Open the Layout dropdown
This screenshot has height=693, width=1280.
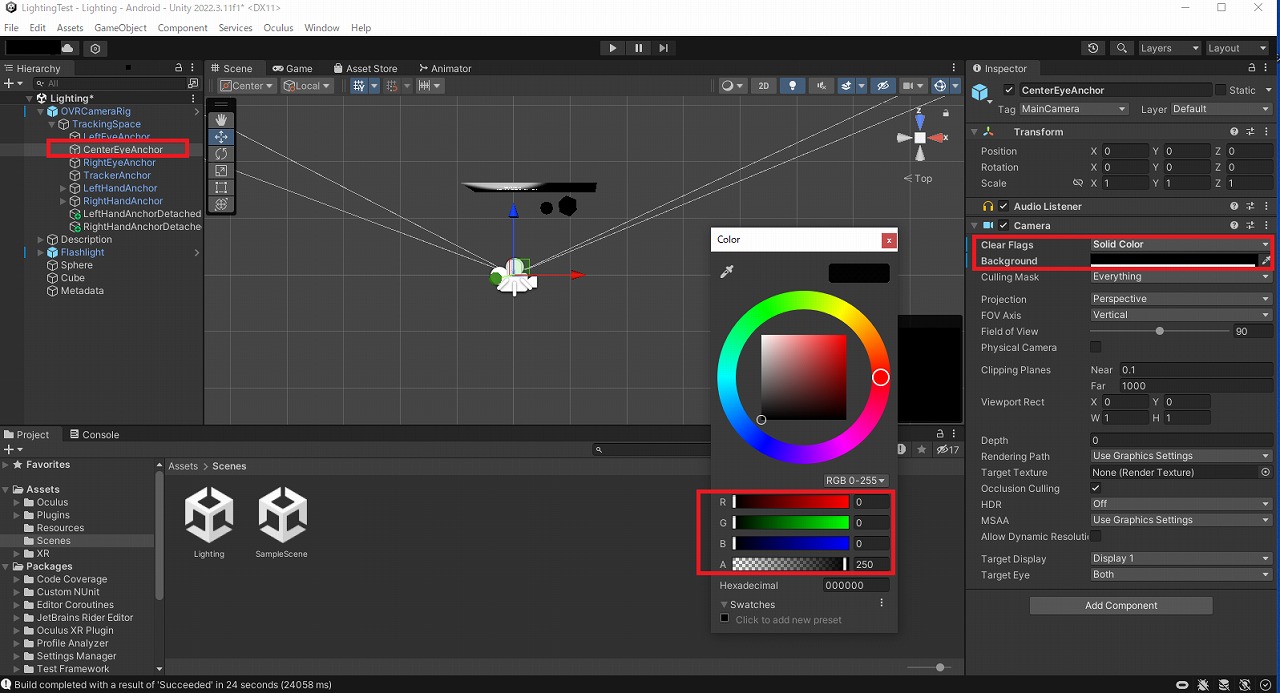[x=1237, y=48]
